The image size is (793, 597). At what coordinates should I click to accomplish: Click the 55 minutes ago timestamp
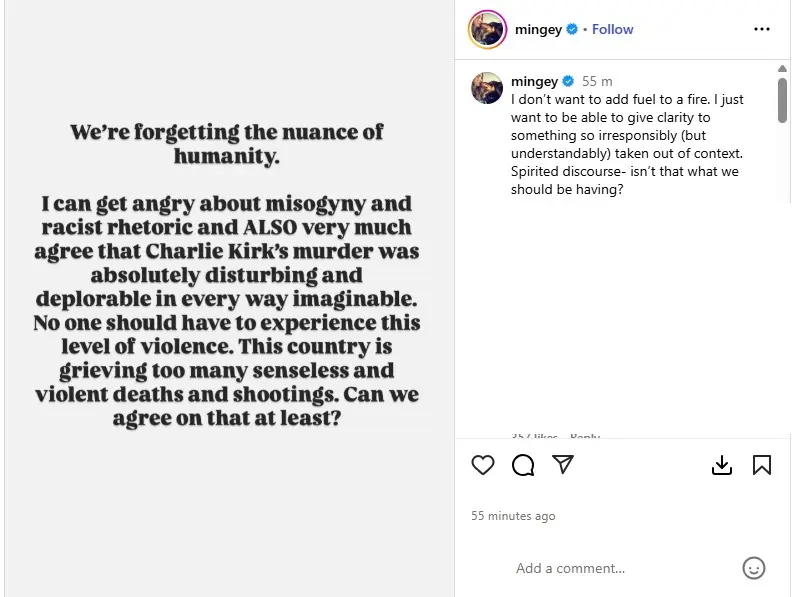(x=513, y=516)
